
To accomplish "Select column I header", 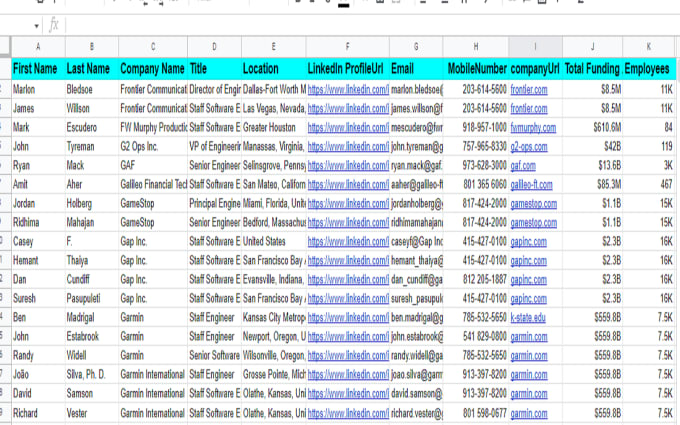I will 536,46.
